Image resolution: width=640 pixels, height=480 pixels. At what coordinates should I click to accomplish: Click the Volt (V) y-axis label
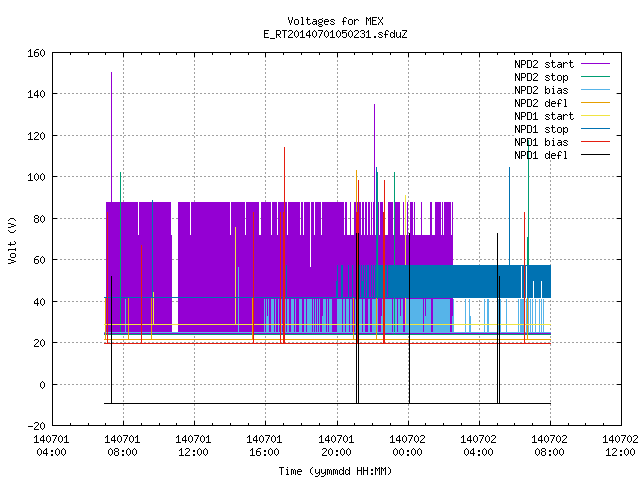pyautogui.click(x=12, y=240)
